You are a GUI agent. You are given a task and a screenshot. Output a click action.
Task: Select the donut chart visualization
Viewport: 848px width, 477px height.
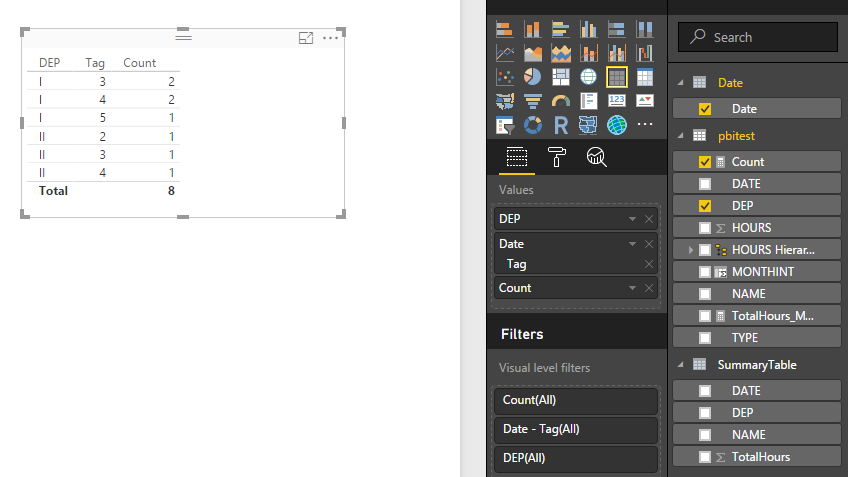coord(533,125)
